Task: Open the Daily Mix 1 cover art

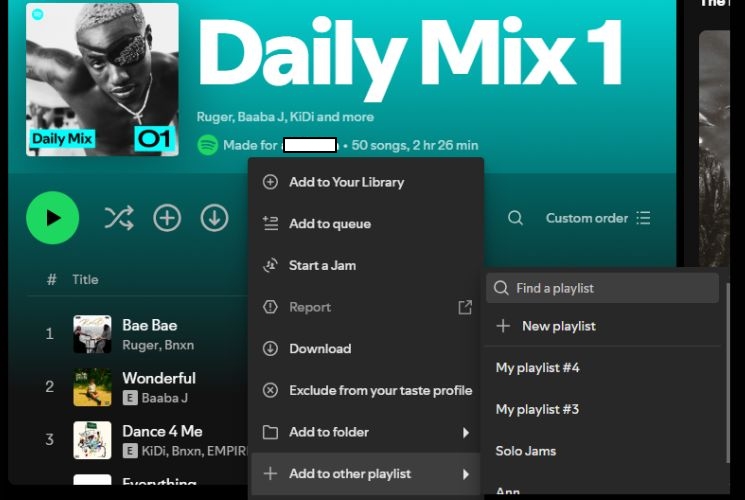Action: click(x=102, y=80)
